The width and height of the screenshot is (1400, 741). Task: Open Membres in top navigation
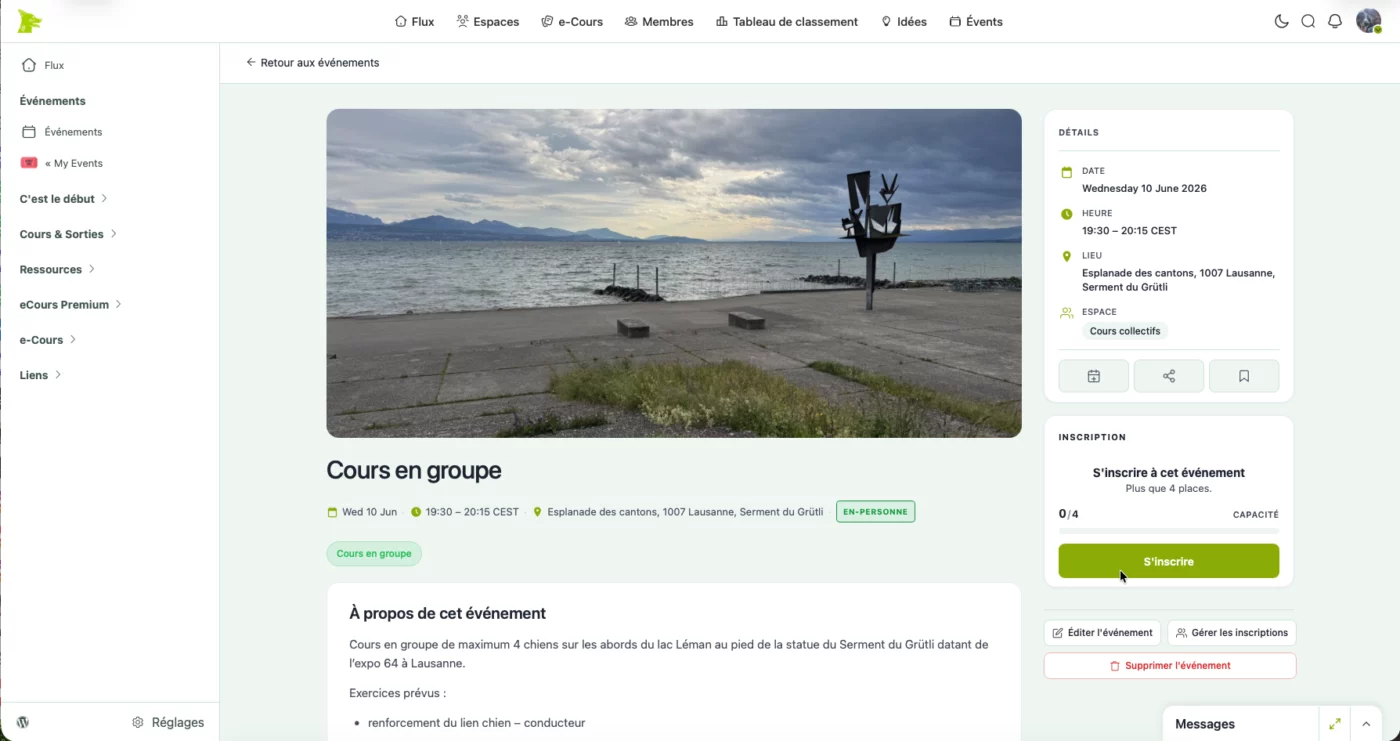pyautogui.click(x=659, y=21)
